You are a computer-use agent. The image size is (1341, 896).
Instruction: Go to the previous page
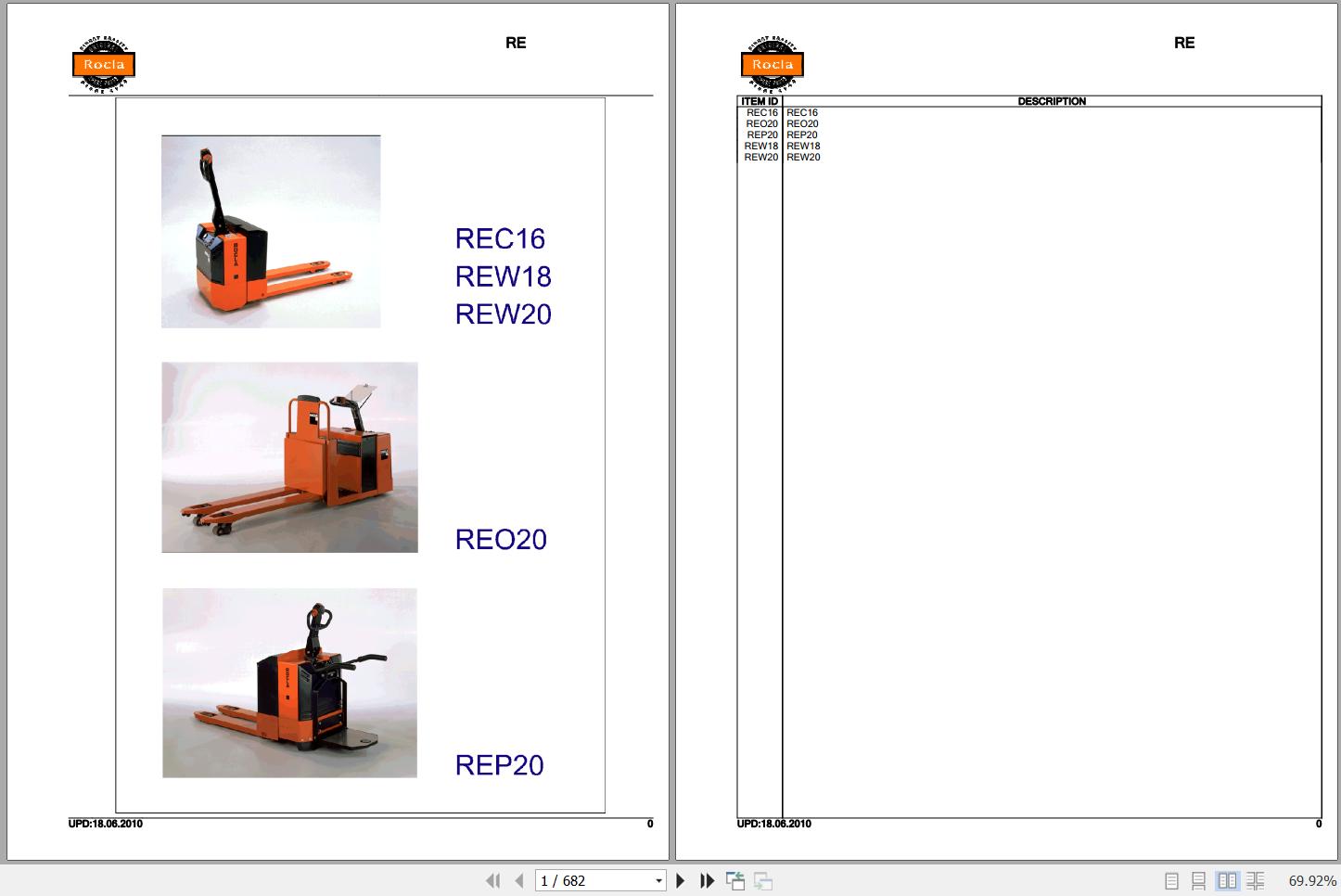[x=518, y=880]
